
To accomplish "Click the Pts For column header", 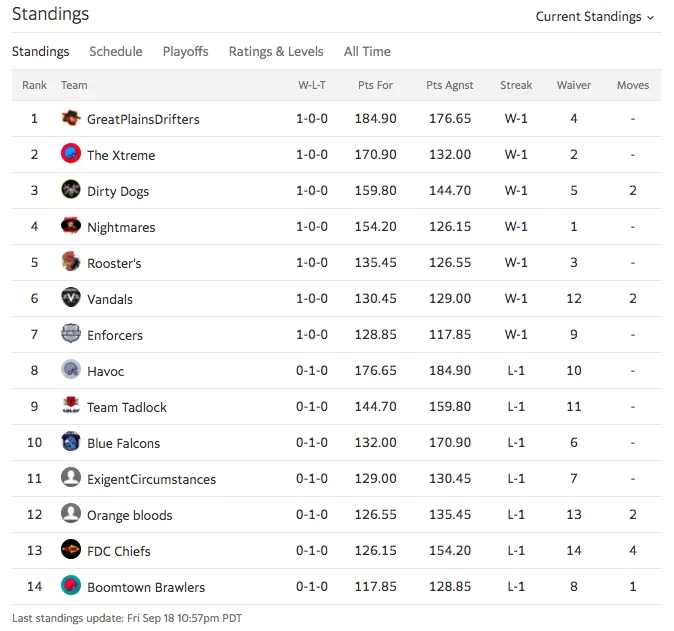I will pos(375,85).
